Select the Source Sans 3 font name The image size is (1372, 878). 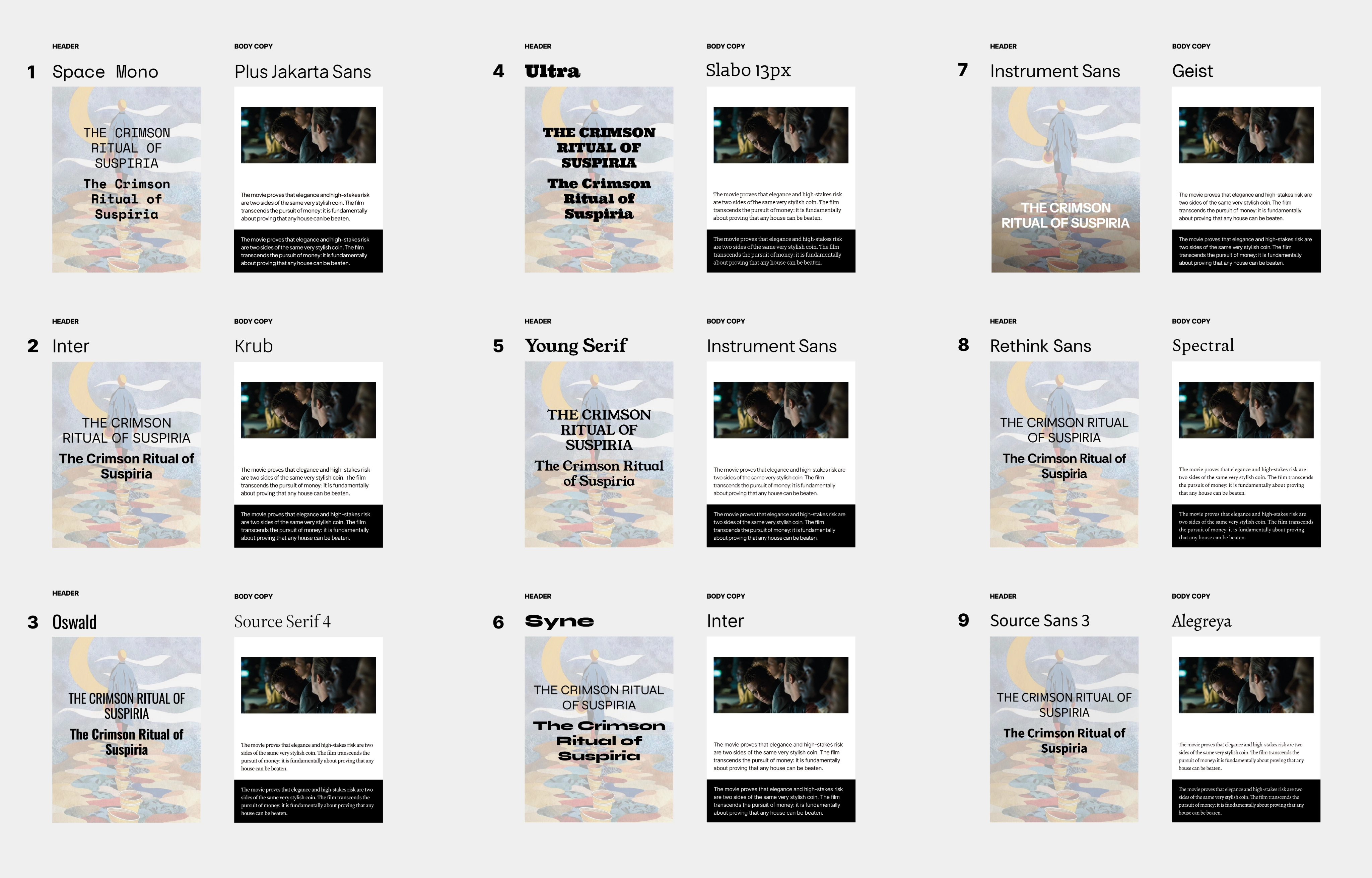1040,621
